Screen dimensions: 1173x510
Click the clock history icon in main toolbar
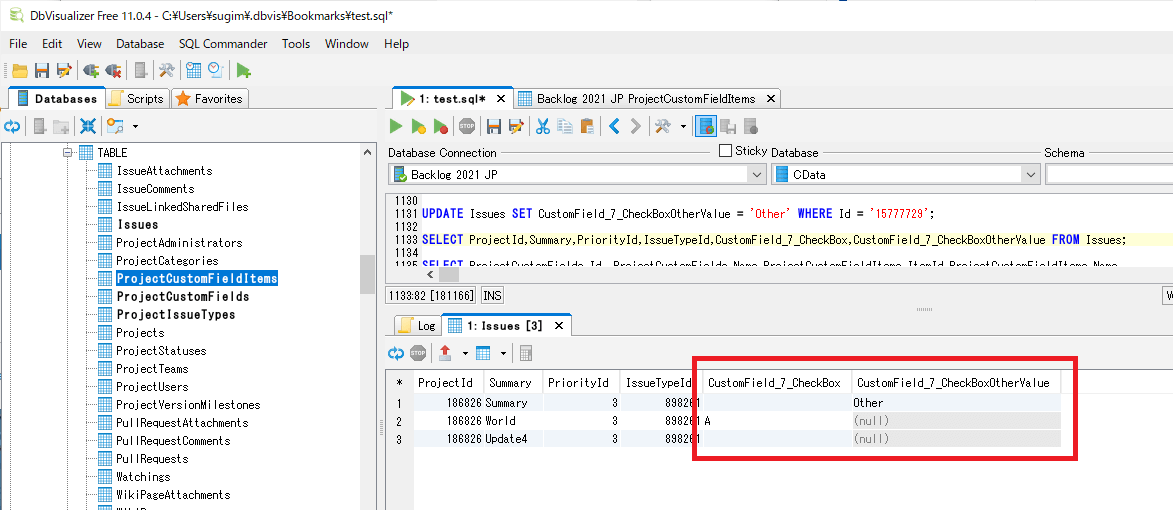[215, 70]
